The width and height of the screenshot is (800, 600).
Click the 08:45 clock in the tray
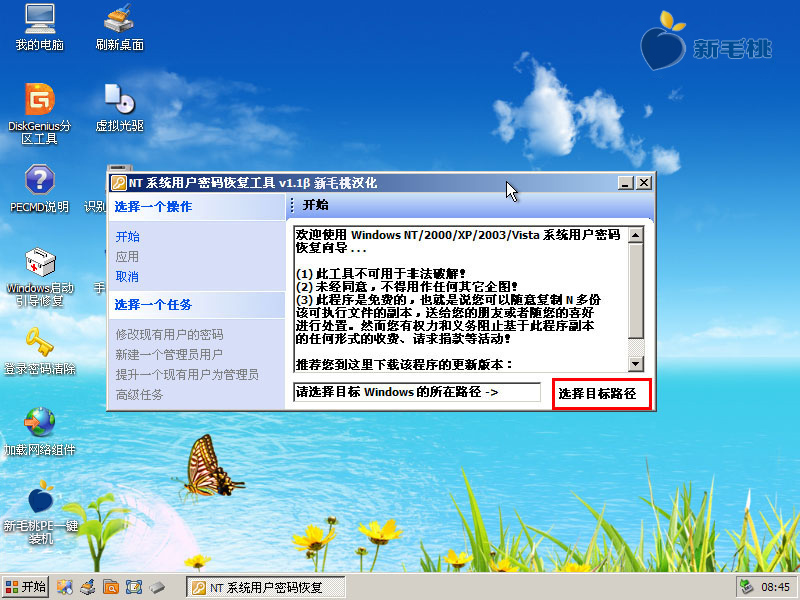(x=776, y=587)
